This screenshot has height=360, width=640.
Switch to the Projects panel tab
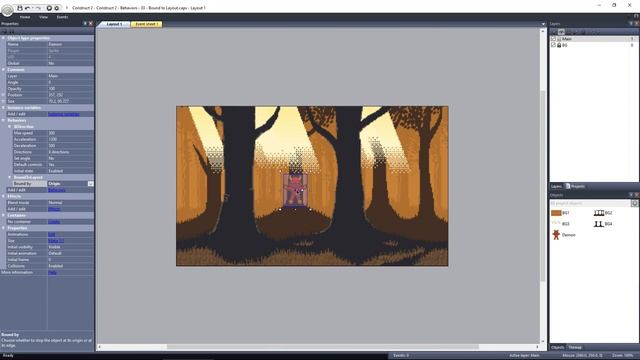pyautogui.click(x=576, y=186)
